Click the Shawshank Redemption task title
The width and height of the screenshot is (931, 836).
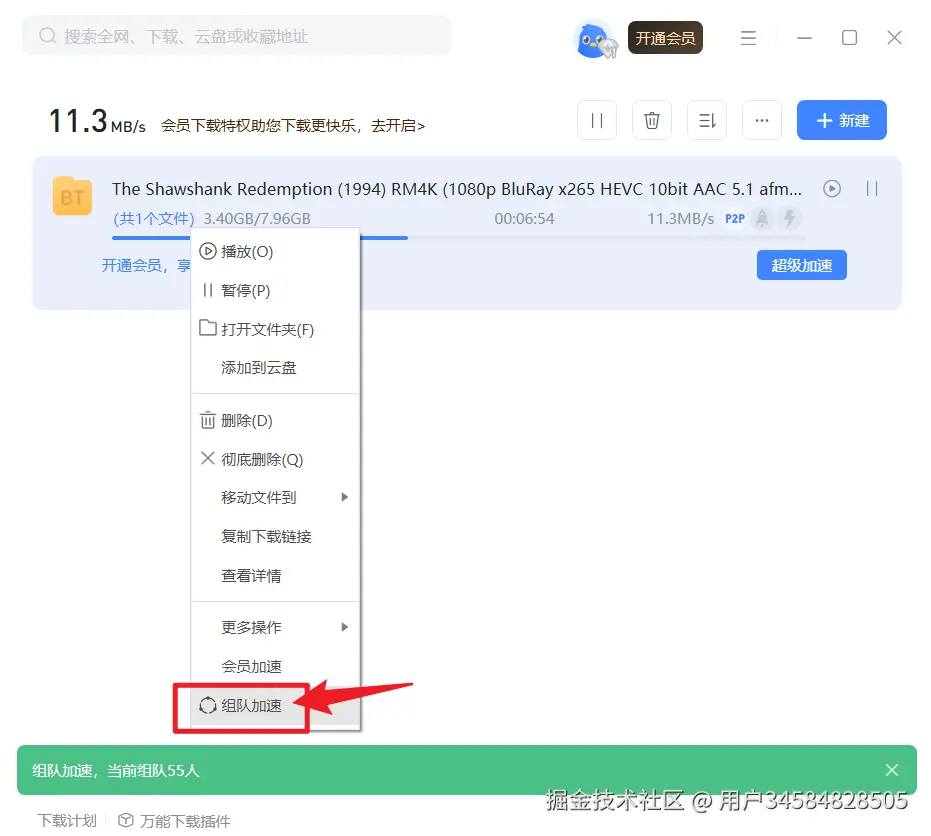coord(457,189)
